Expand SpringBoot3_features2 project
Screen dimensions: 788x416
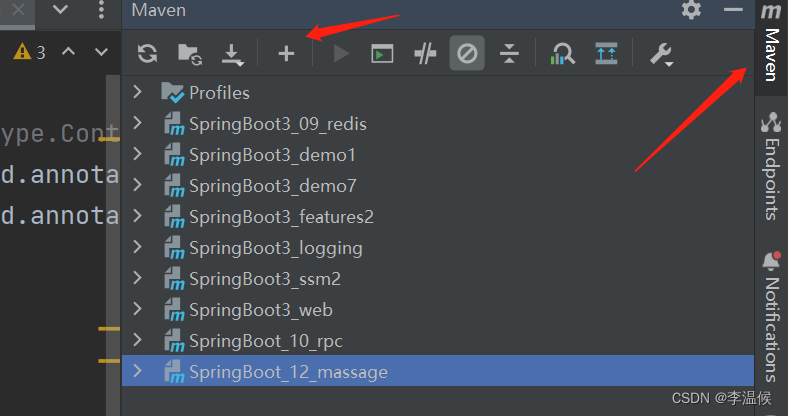pos(137,216)
